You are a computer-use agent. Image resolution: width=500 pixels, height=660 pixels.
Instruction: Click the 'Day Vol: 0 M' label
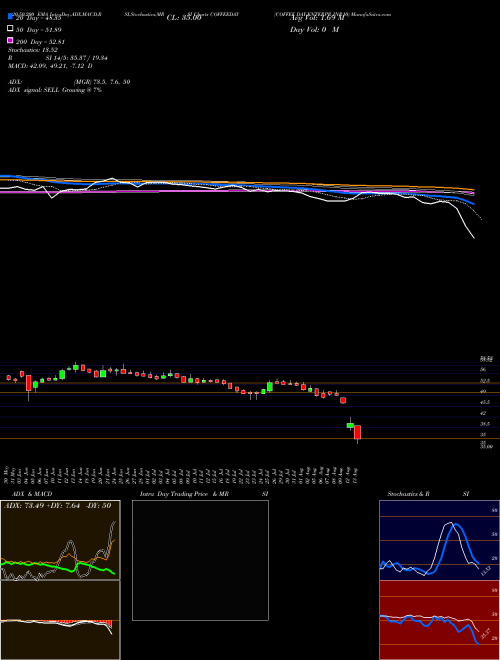click(x=314, y=30)
